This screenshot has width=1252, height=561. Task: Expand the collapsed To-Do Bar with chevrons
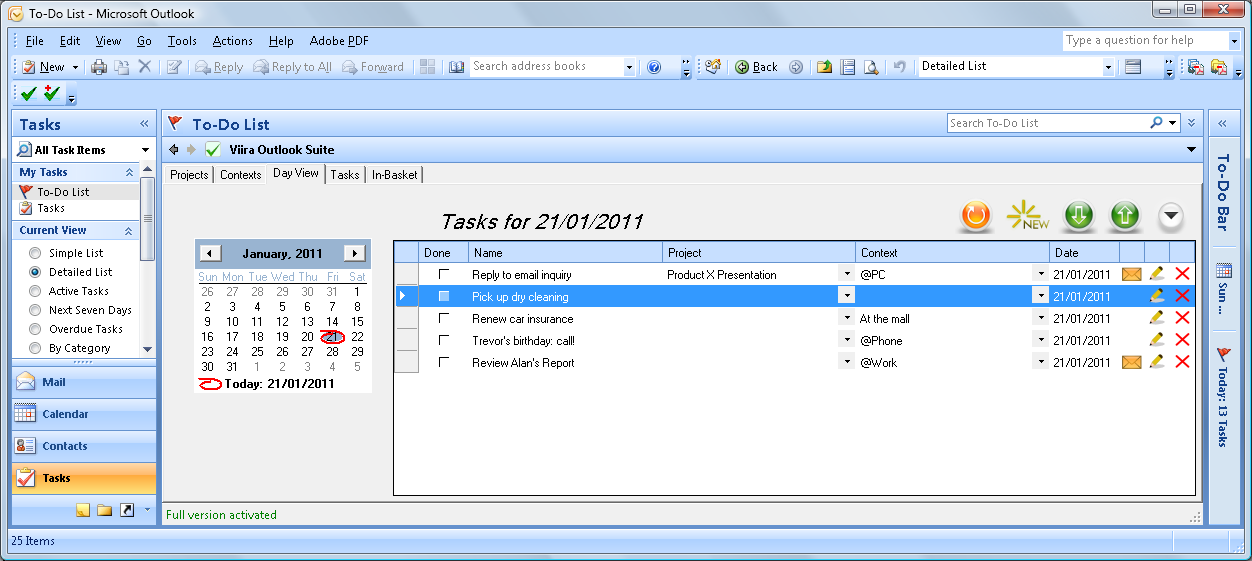point(1222,123)
